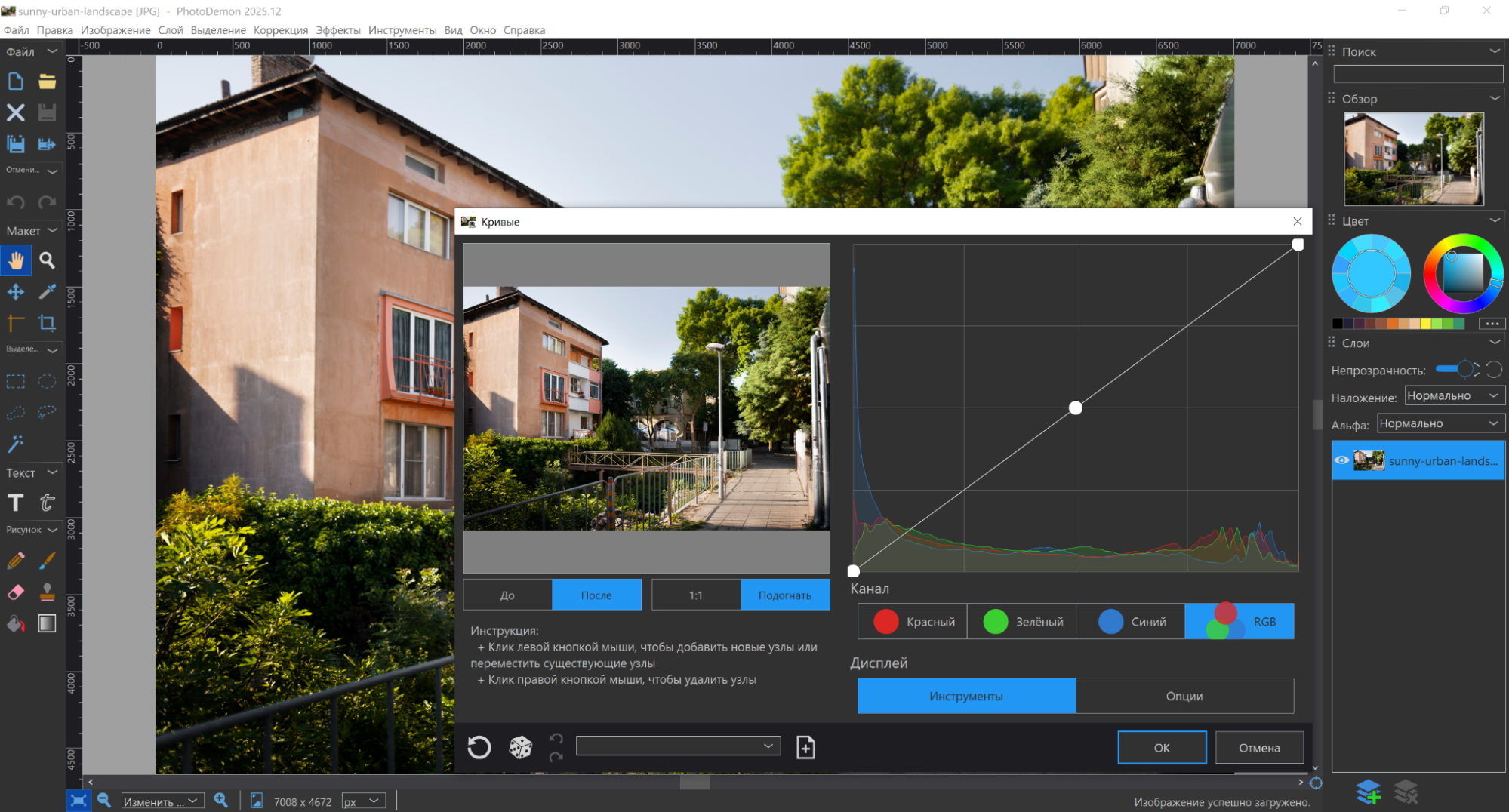Select the Crop tool
The width and height of the screenshot is (1509, 812).
[47, 323]
